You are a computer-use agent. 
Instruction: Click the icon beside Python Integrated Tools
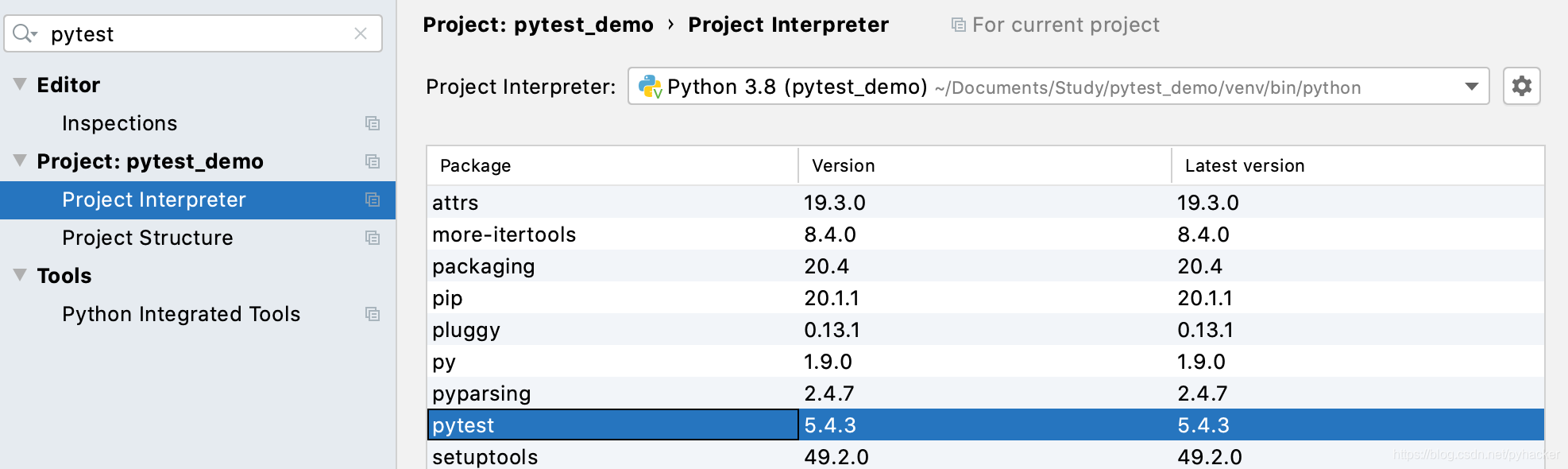point(372,314)
